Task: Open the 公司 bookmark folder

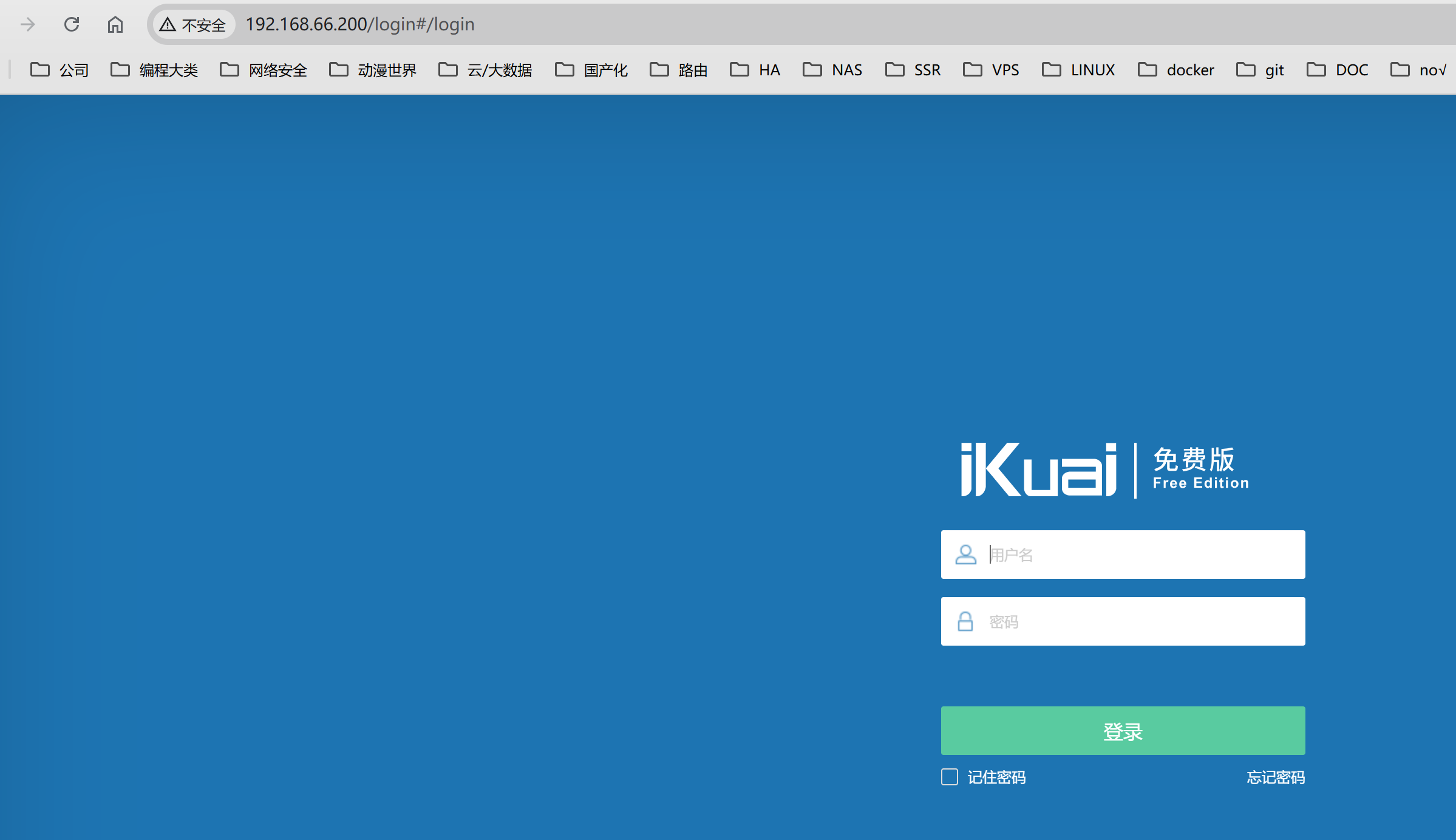Action: pos(60,70)
